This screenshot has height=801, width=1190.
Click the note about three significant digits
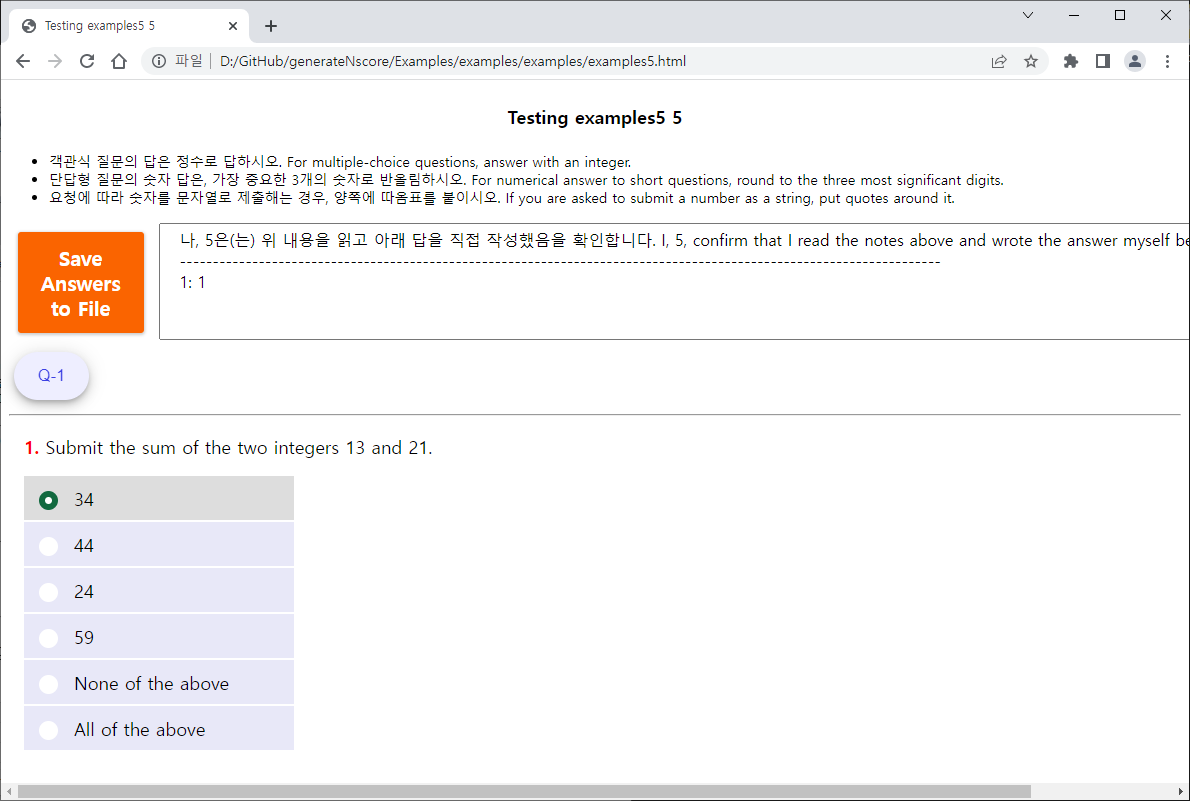[526, 180]
